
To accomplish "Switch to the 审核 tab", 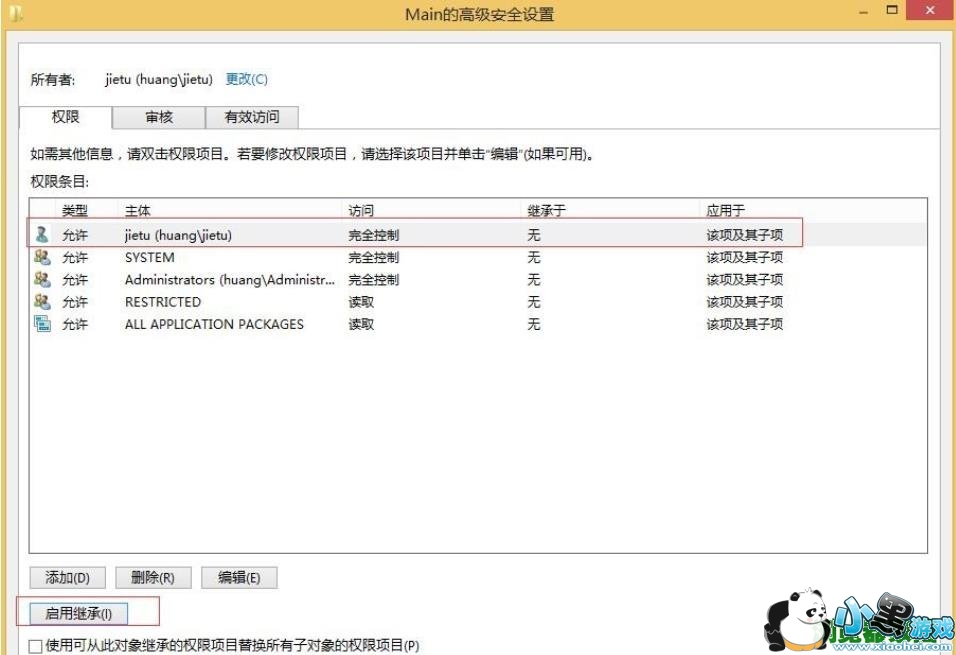I will tap(159, 117).
